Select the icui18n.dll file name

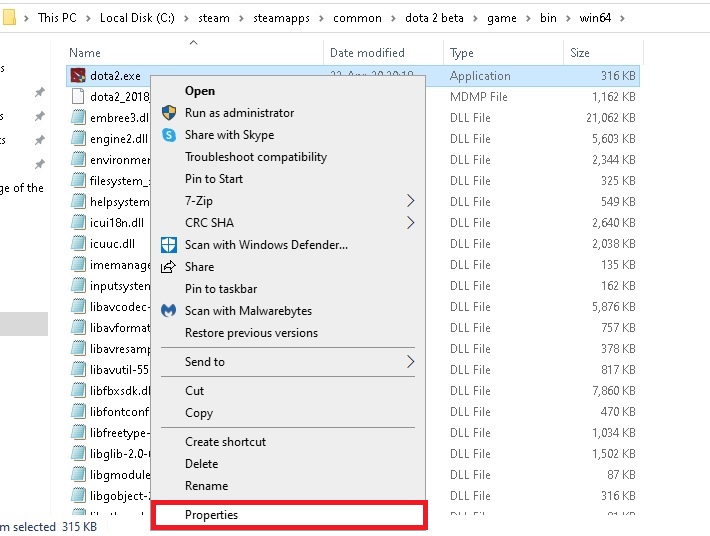[x=117, y=223]
